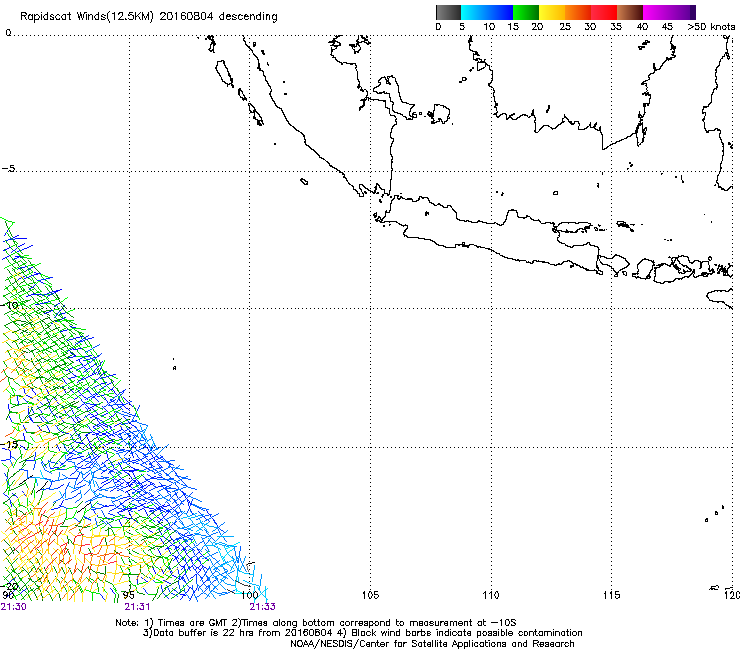Click the '110' longitude label
Image resolution: width=740 pixels, height=650 pixels.
point(491,595)
